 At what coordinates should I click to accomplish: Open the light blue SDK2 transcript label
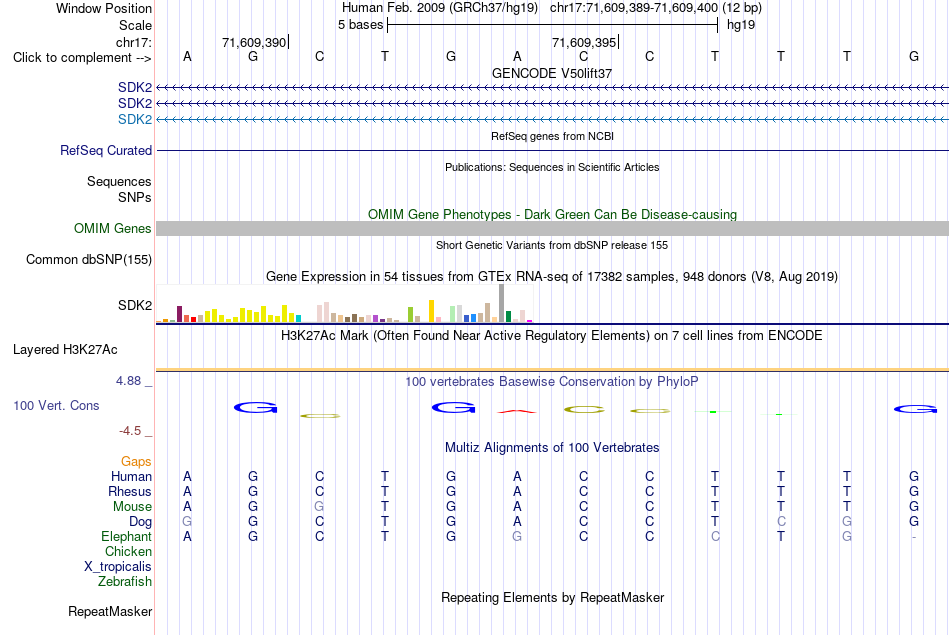135,119
